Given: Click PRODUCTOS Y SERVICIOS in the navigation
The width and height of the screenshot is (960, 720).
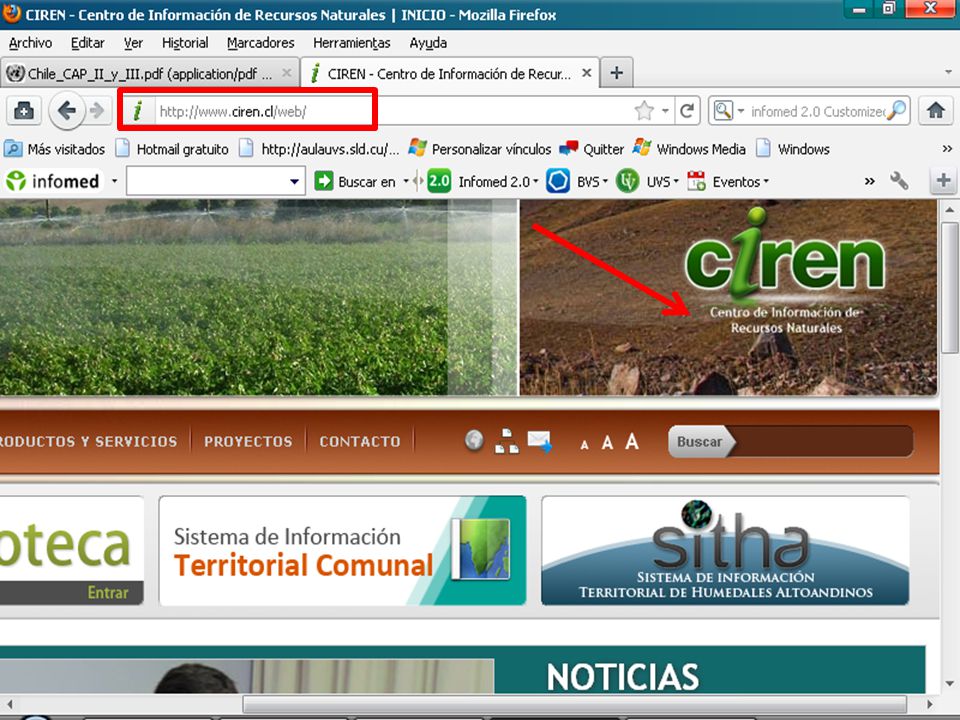Looking at the screenshot, I should pos(89,441).
